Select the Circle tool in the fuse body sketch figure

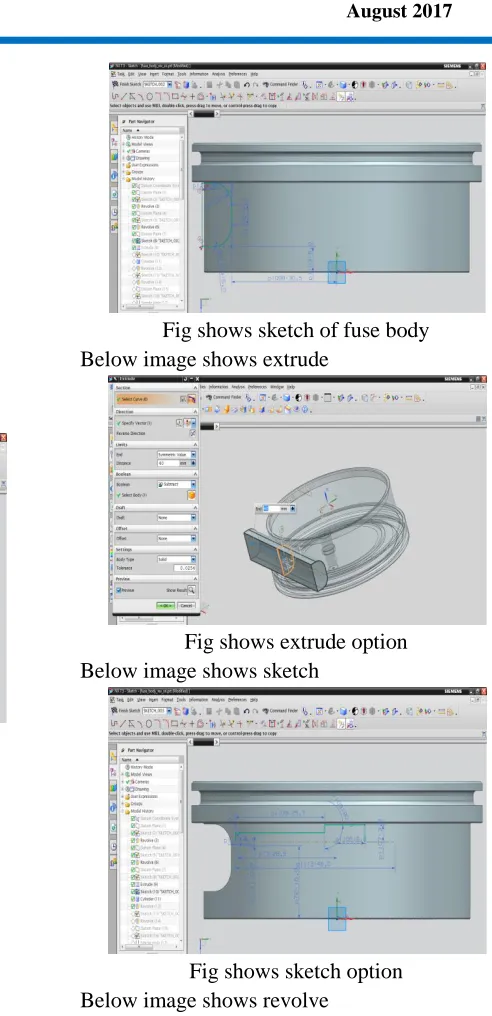(x=148, y=97)
